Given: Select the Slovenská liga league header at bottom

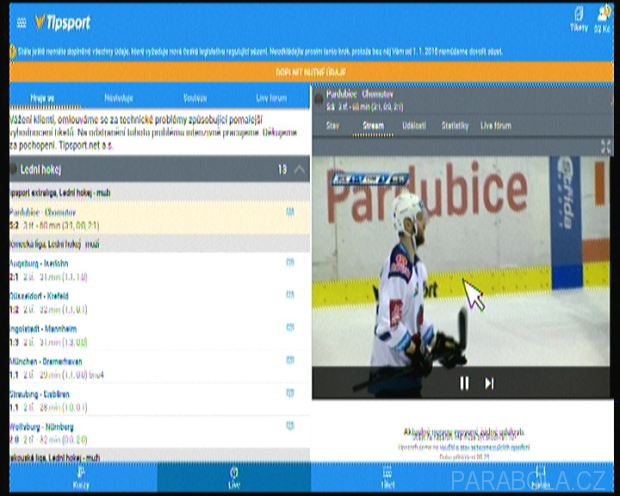Looking at the screenshot, I should tap(159, 457).
